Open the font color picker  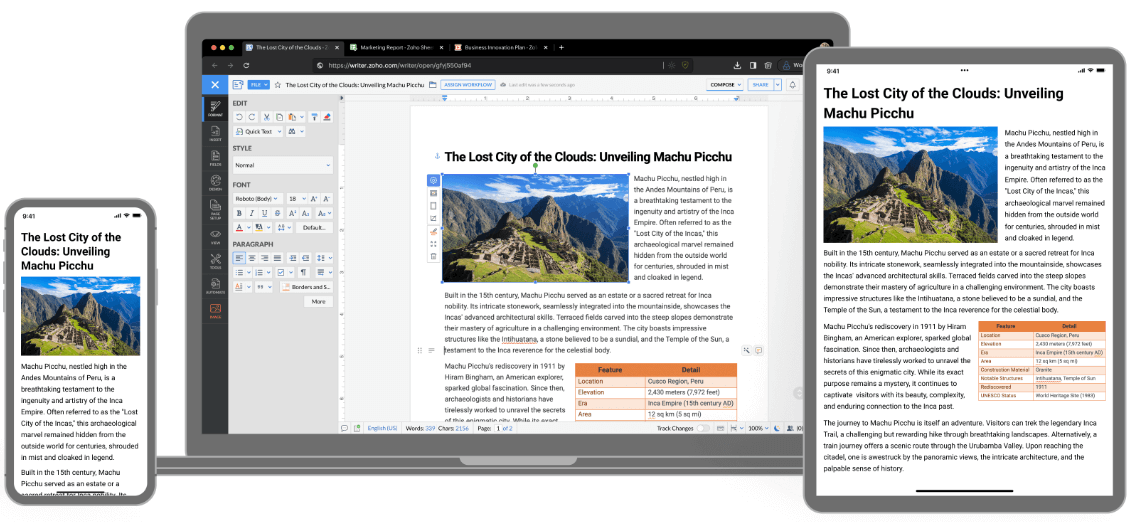point(244,228)
